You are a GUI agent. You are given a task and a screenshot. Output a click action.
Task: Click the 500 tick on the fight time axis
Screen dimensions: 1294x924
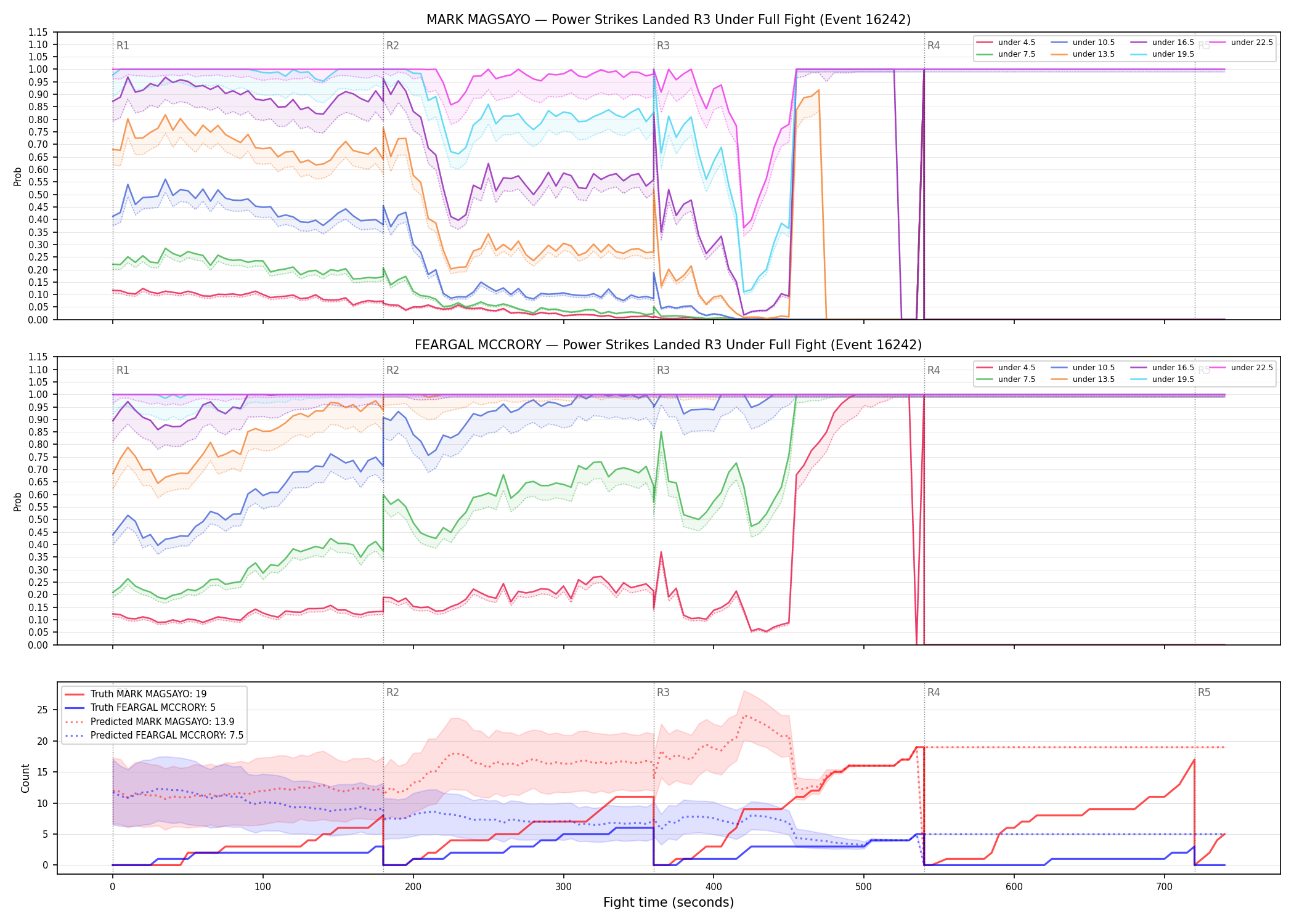864,887
